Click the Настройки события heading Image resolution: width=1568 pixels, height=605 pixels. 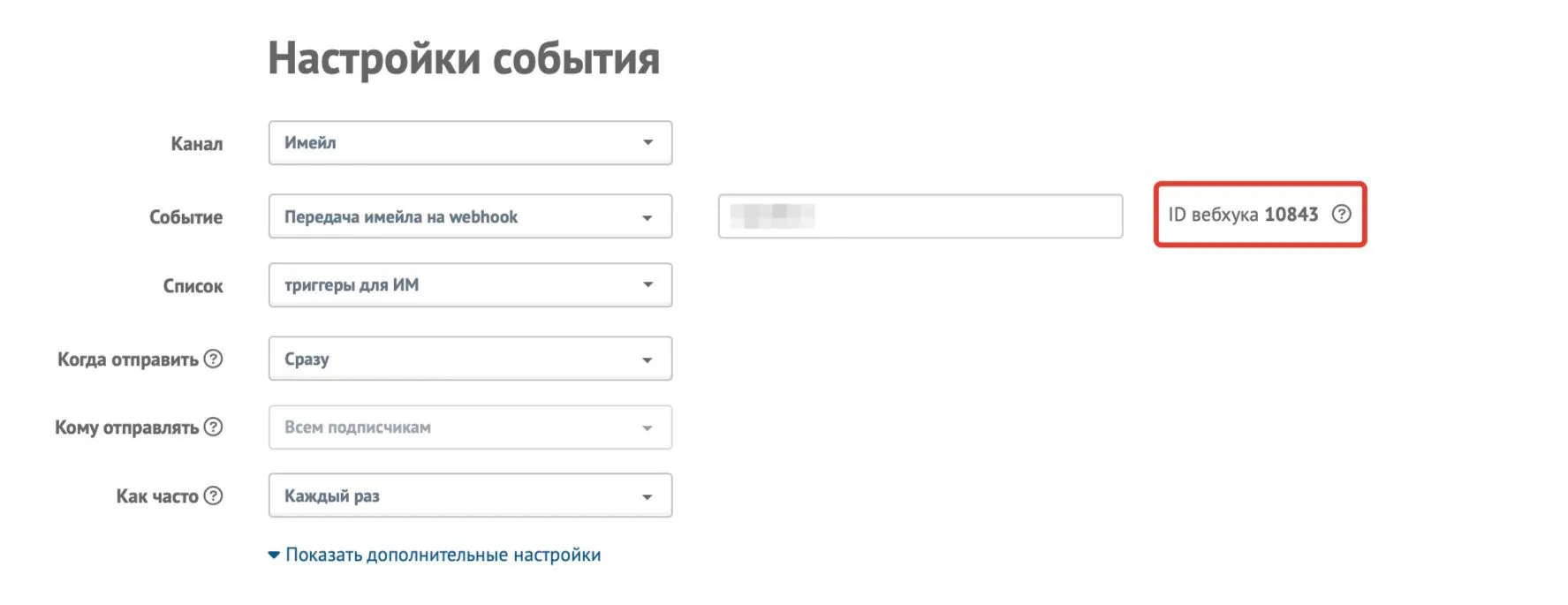coord(464,58)
